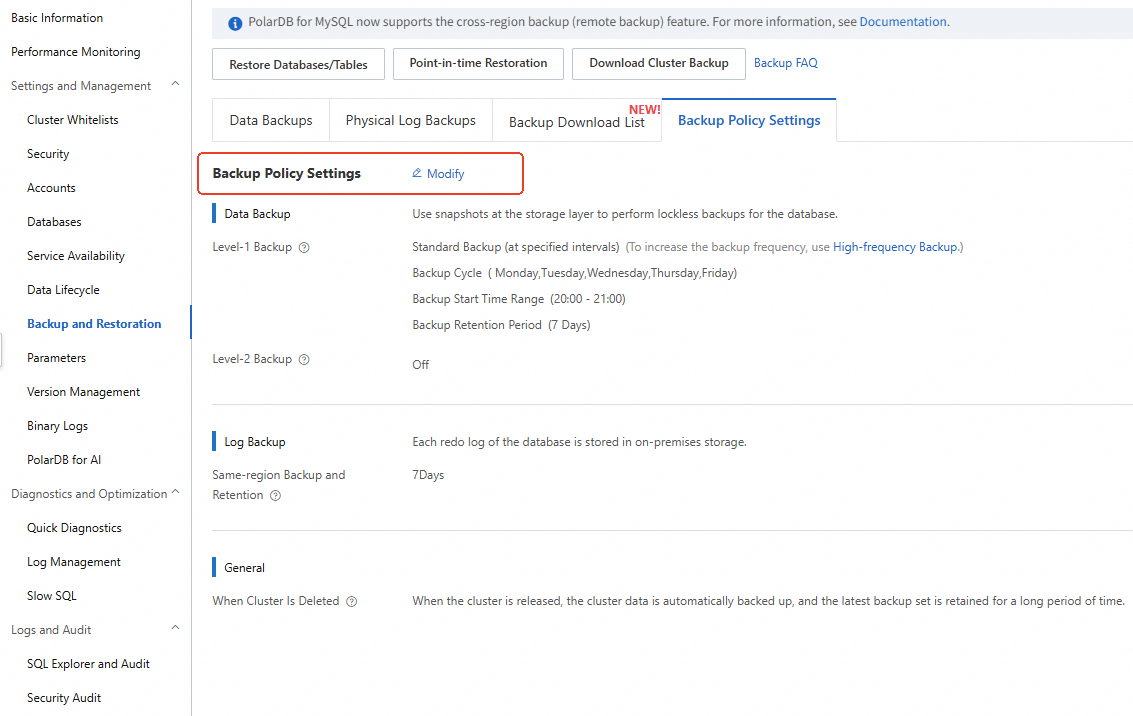Viewport: 1133px width, 716px height.
Task: Click the Download Cluster Backup button
Action: 659,64
